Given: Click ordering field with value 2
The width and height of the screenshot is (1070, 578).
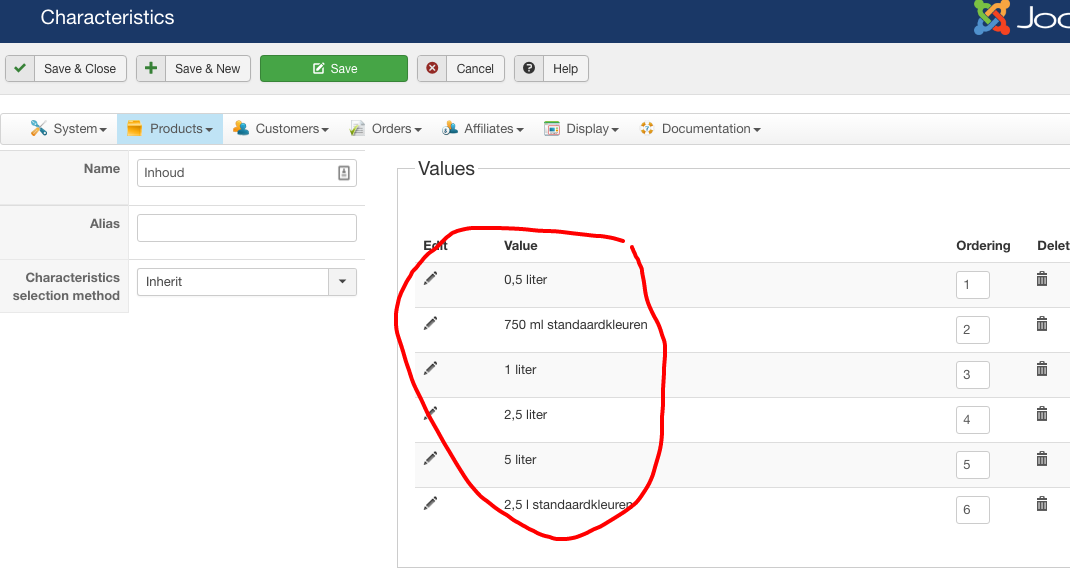Looking at the screenshot, I should pos(972,330).
